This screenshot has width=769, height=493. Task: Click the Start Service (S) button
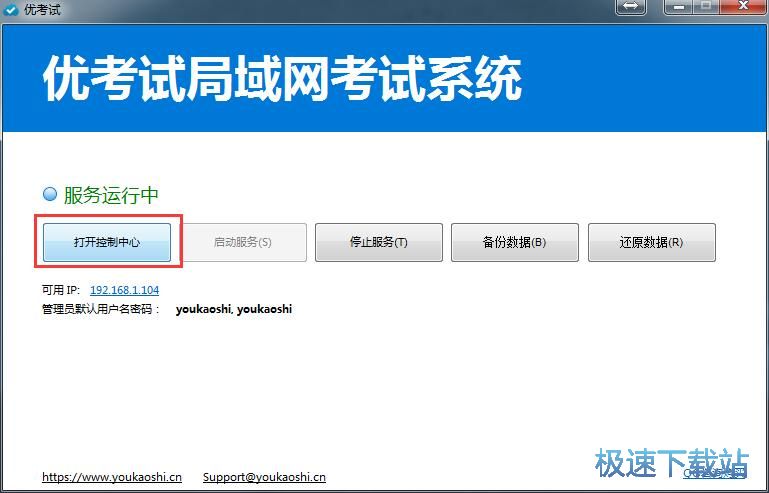pos(243,242)
